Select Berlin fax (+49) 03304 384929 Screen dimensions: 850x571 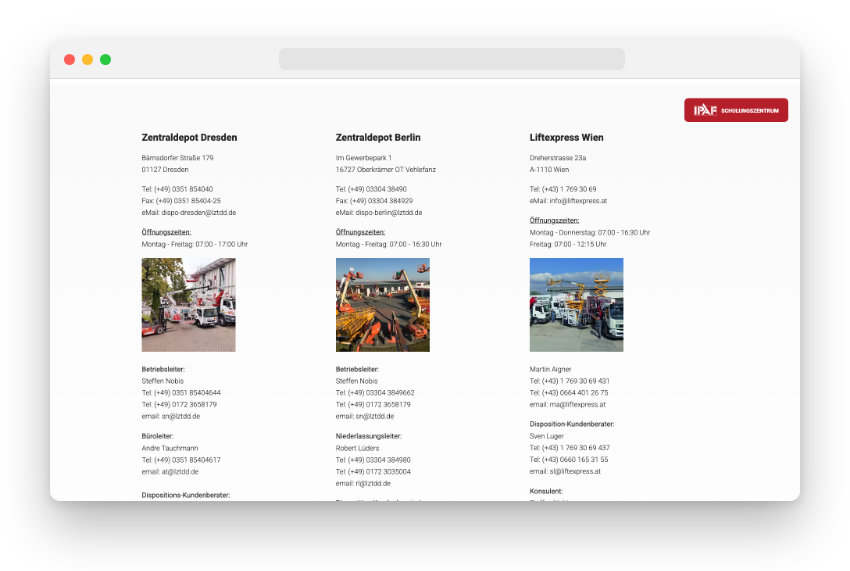(381, 201)
